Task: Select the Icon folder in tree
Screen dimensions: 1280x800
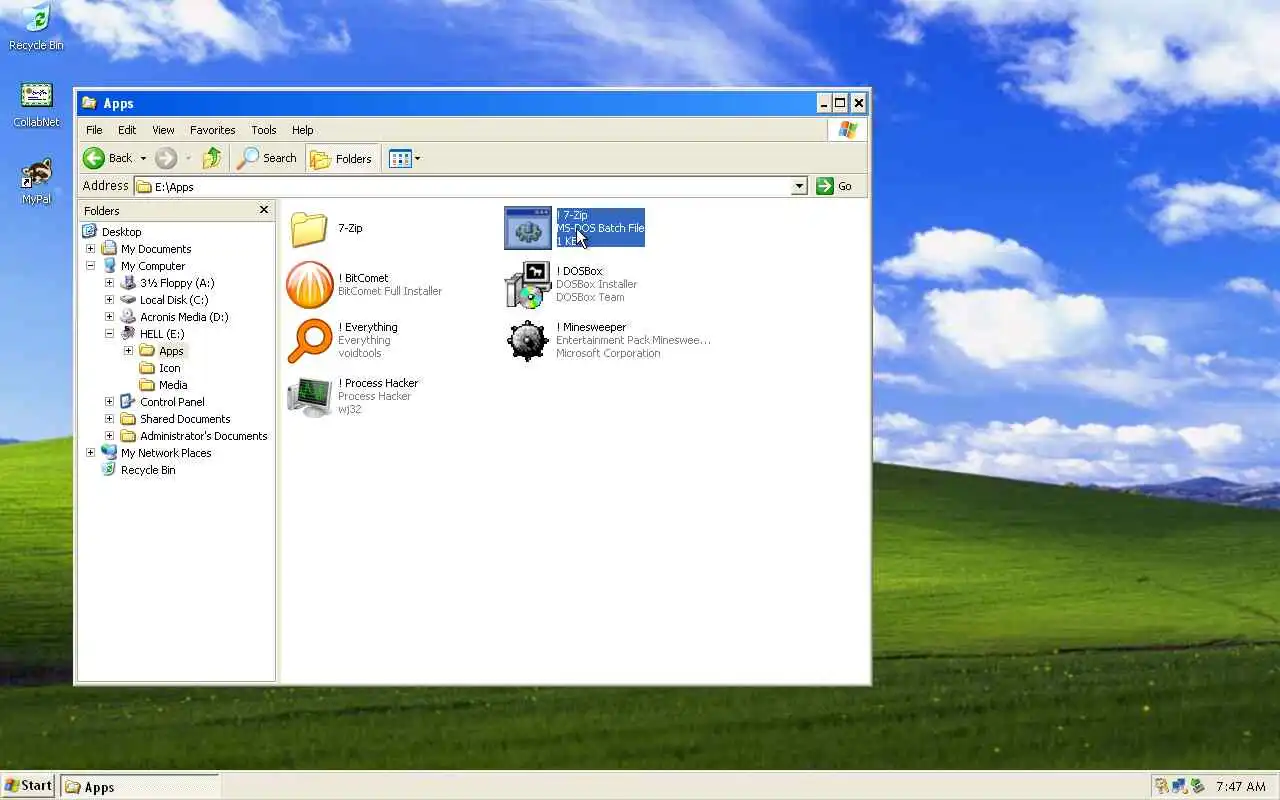Action: click(x=169, y=368)
